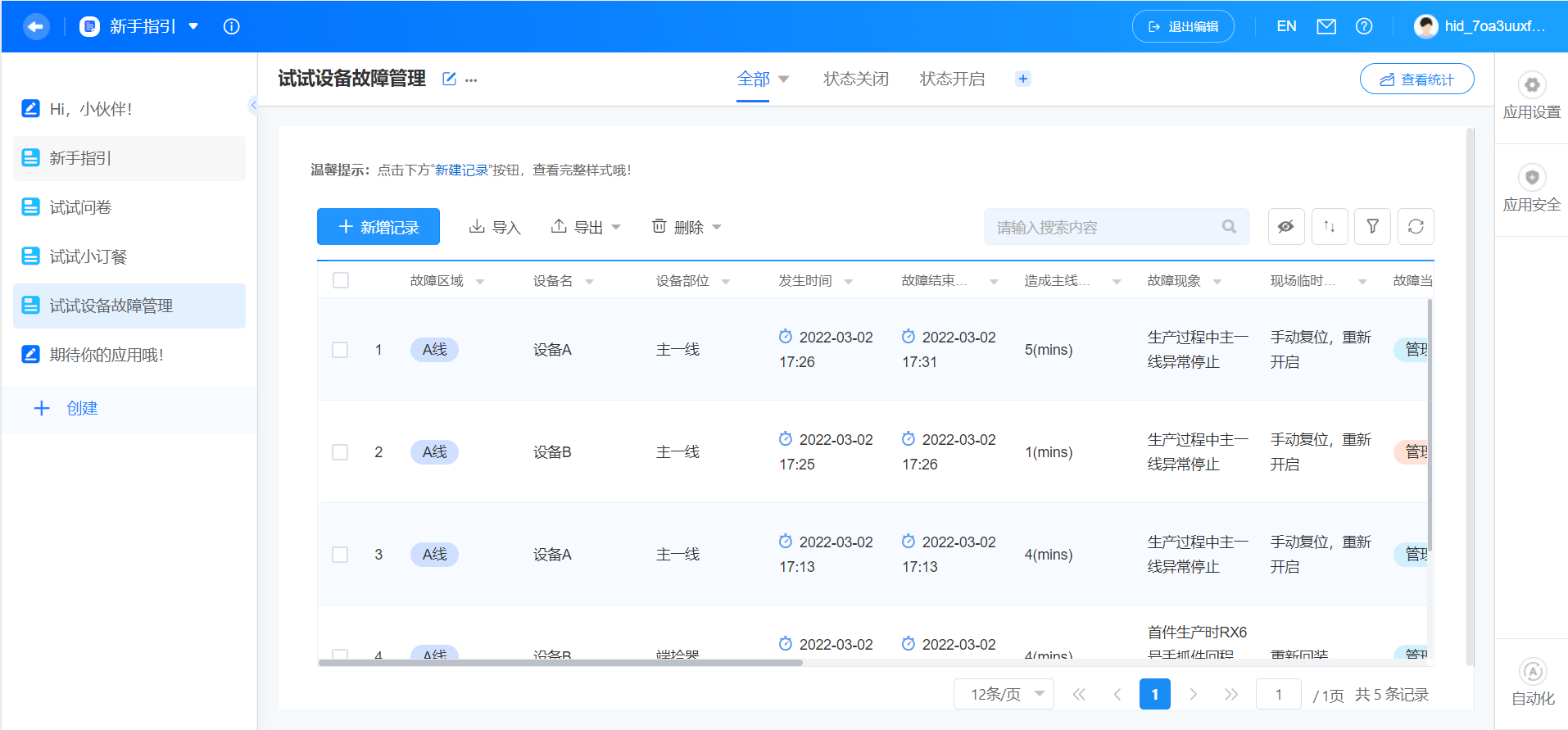Open the 故障现象 column dropdown
Screen dimensions: 1568x730
point(1217,282)
